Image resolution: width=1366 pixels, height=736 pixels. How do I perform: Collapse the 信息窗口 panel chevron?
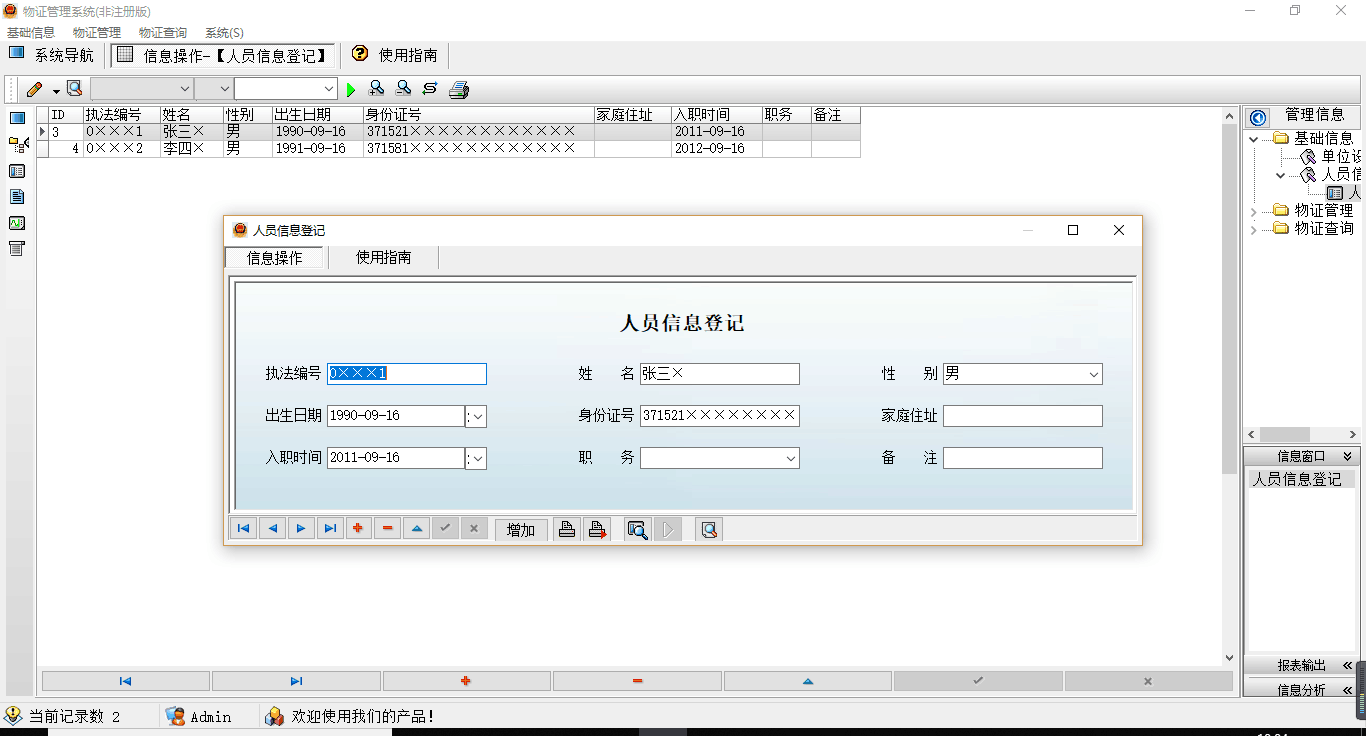[x=1347, y=456]
